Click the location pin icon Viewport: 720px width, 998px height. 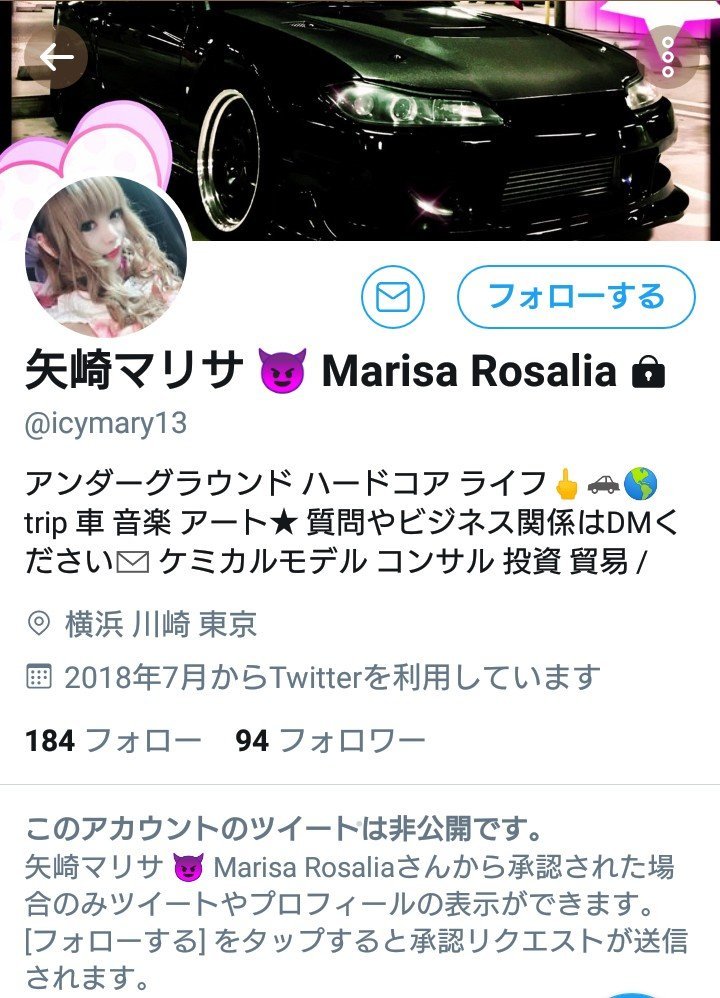[x=39, y=623]
